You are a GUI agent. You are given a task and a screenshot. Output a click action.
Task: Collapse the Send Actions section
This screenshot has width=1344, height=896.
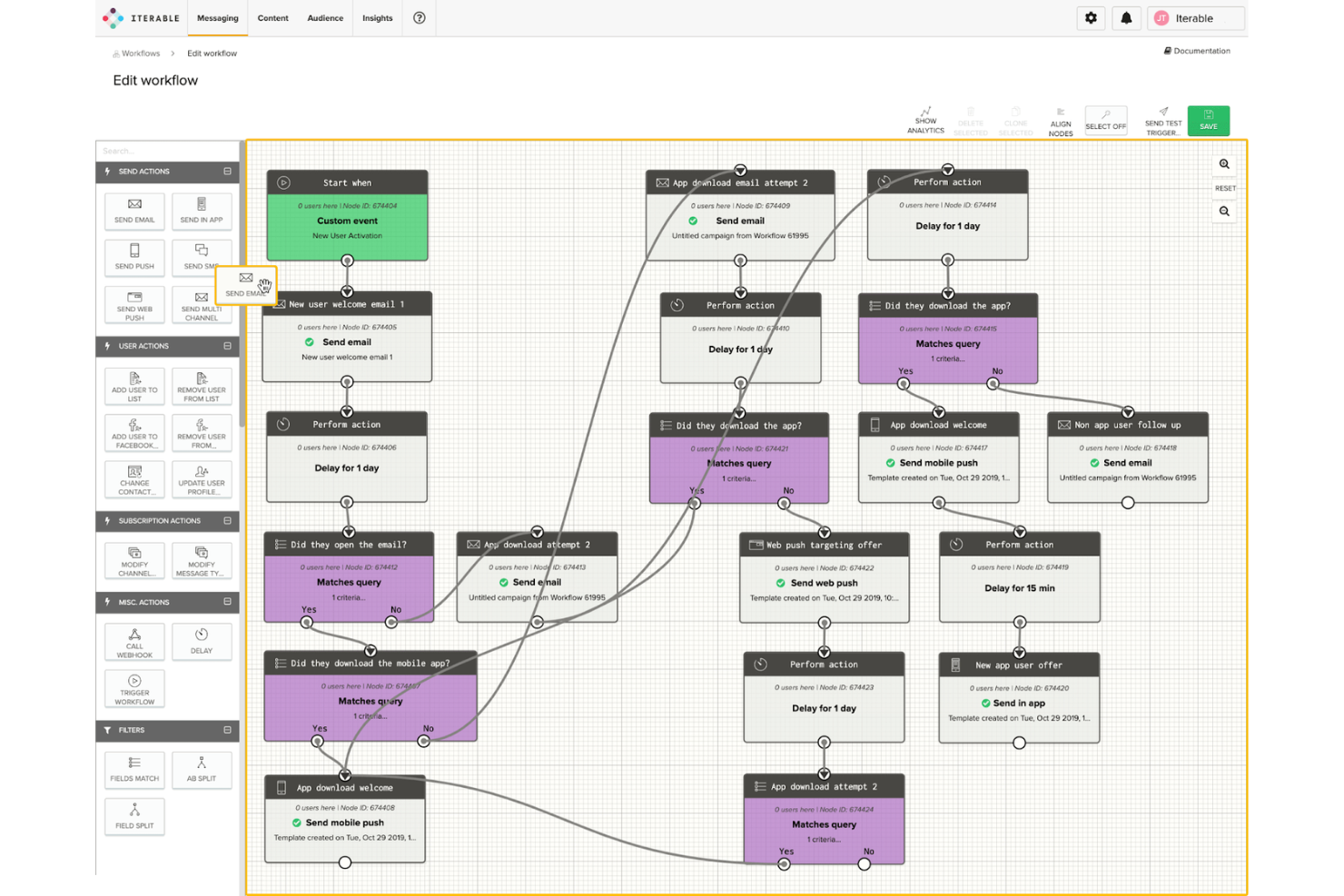tap(227, 172)
